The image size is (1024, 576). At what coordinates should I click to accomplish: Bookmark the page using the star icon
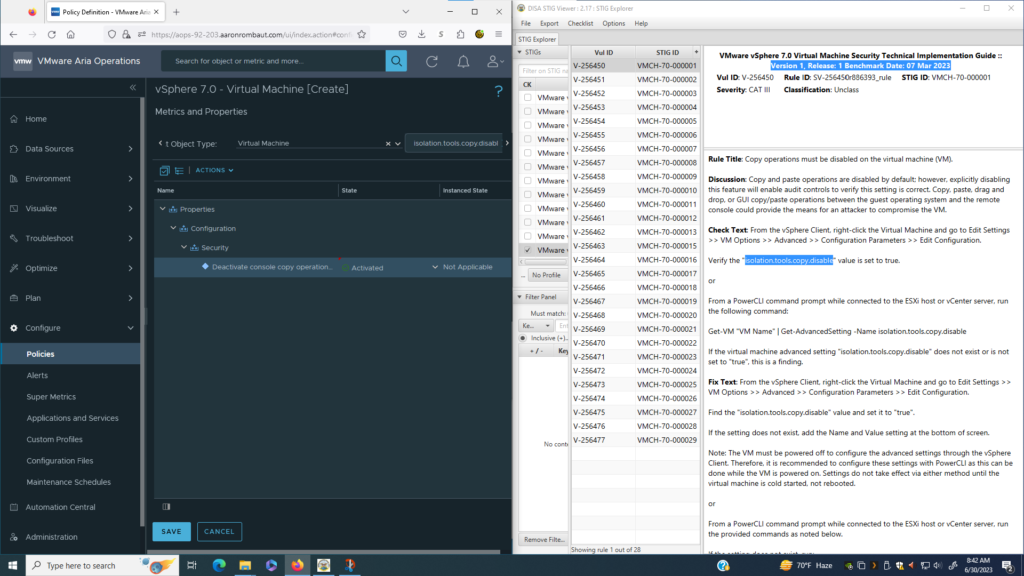[x=362, y=34]
